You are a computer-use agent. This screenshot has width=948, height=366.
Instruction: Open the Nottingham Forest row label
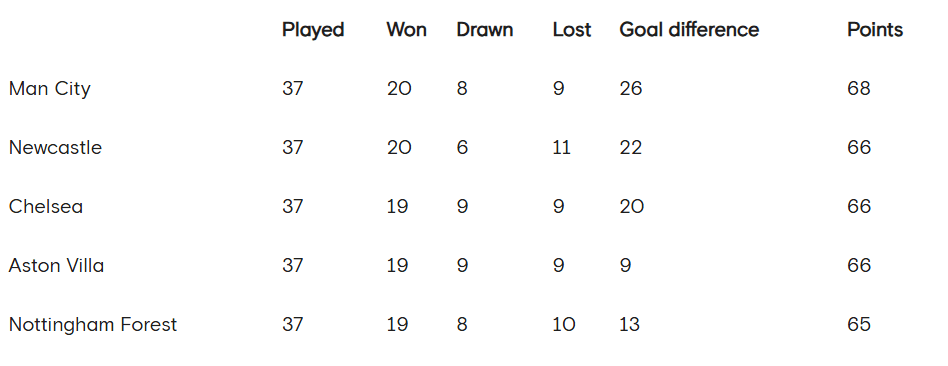(93, 325)
